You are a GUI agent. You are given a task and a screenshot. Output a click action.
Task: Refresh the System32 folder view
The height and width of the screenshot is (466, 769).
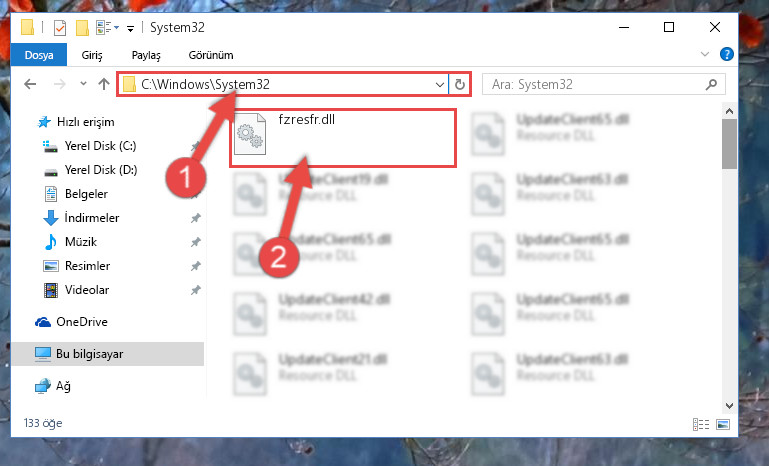click(460, 84)
